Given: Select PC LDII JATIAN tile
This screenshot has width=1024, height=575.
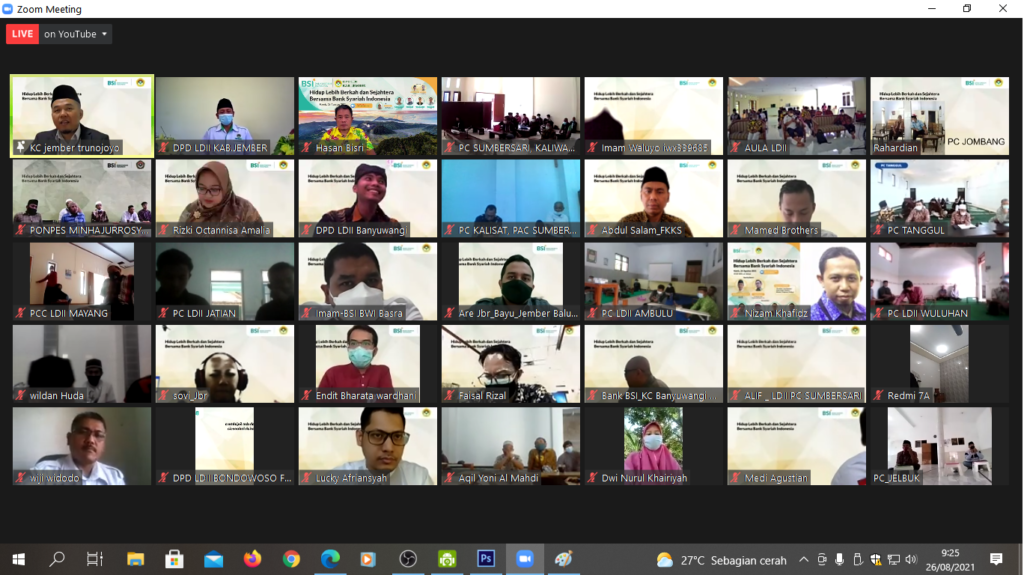Looking at the screenshot, I should (x=225, y=282).
